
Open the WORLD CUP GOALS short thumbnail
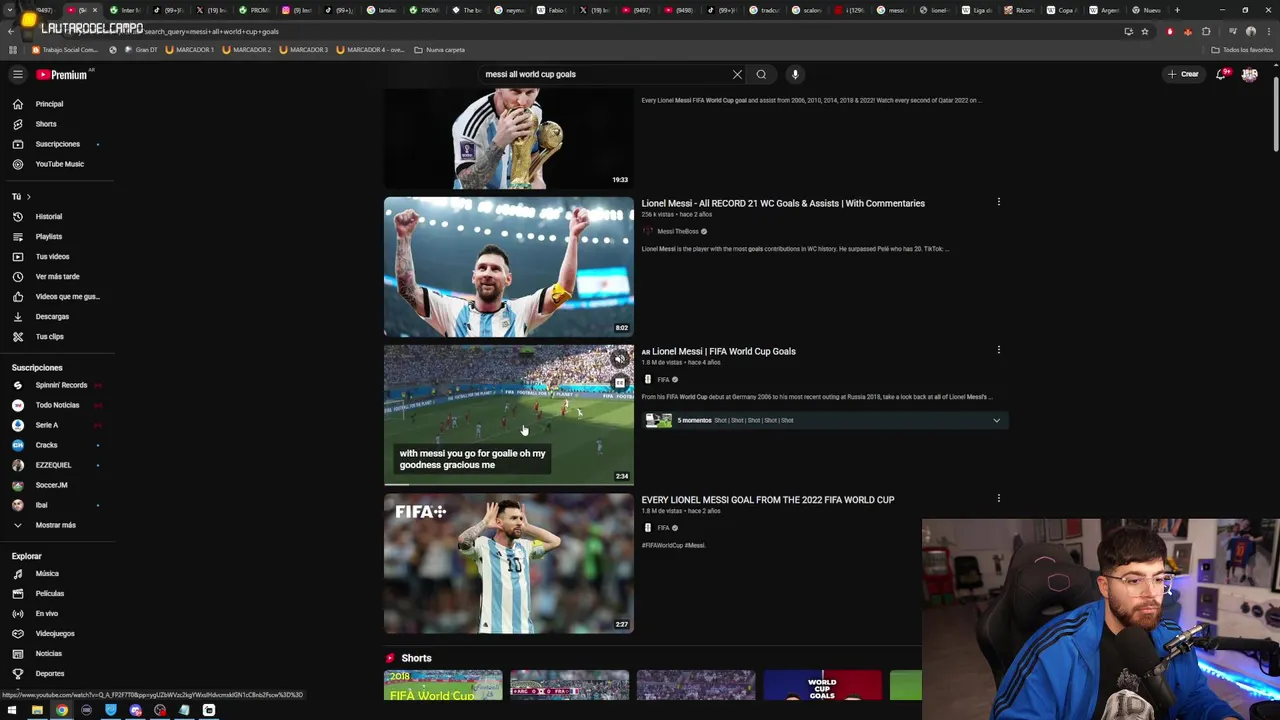point(822,685)
